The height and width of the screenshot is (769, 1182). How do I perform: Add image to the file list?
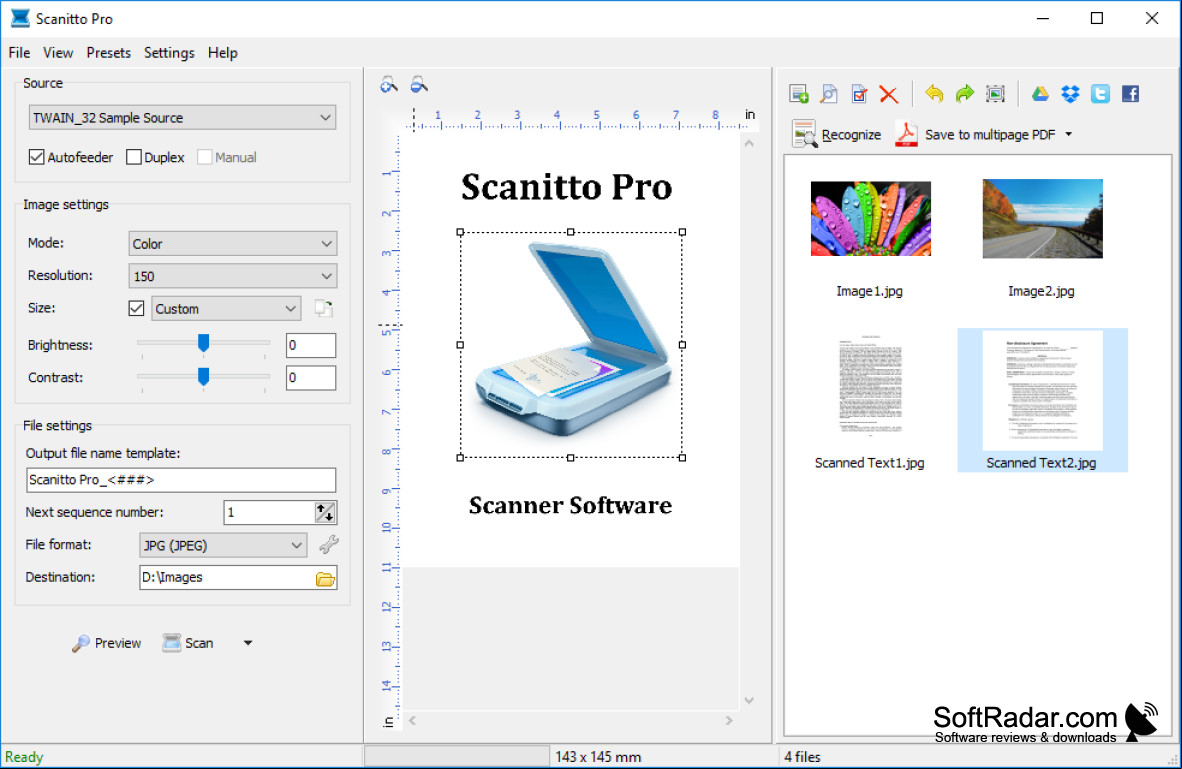coord(798,93)
